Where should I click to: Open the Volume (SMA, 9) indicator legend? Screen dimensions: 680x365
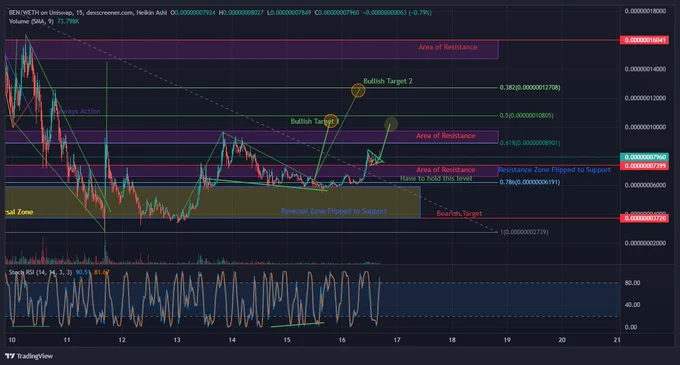(32, 21)
